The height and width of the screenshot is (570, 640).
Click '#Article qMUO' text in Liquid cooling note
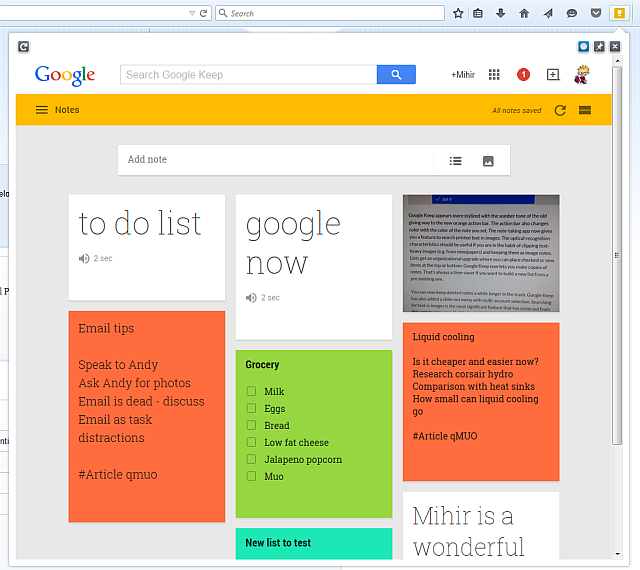(x=445, y=436)
